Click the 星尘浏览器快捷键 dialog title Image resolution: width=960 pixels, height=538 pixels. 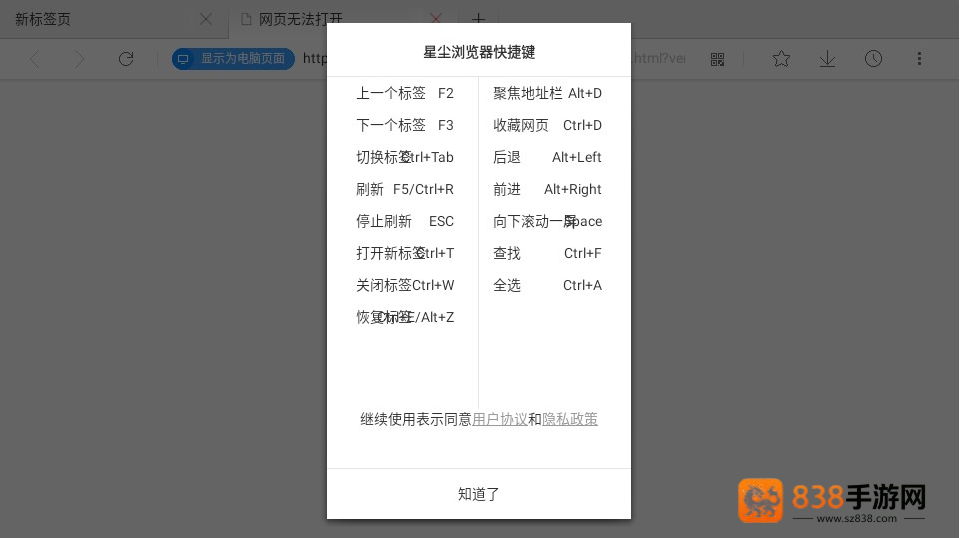click(479, 52)
